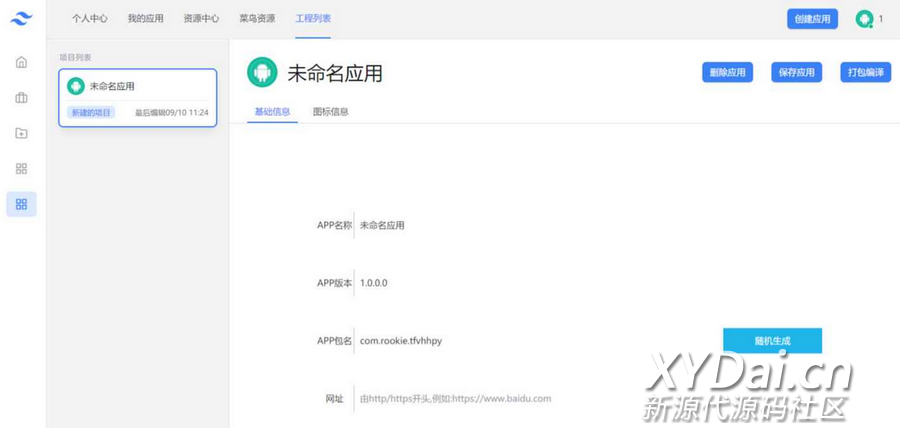Open the 个人中心 tab
Viewport: 900px width, 428px height.
pos(90,18)
